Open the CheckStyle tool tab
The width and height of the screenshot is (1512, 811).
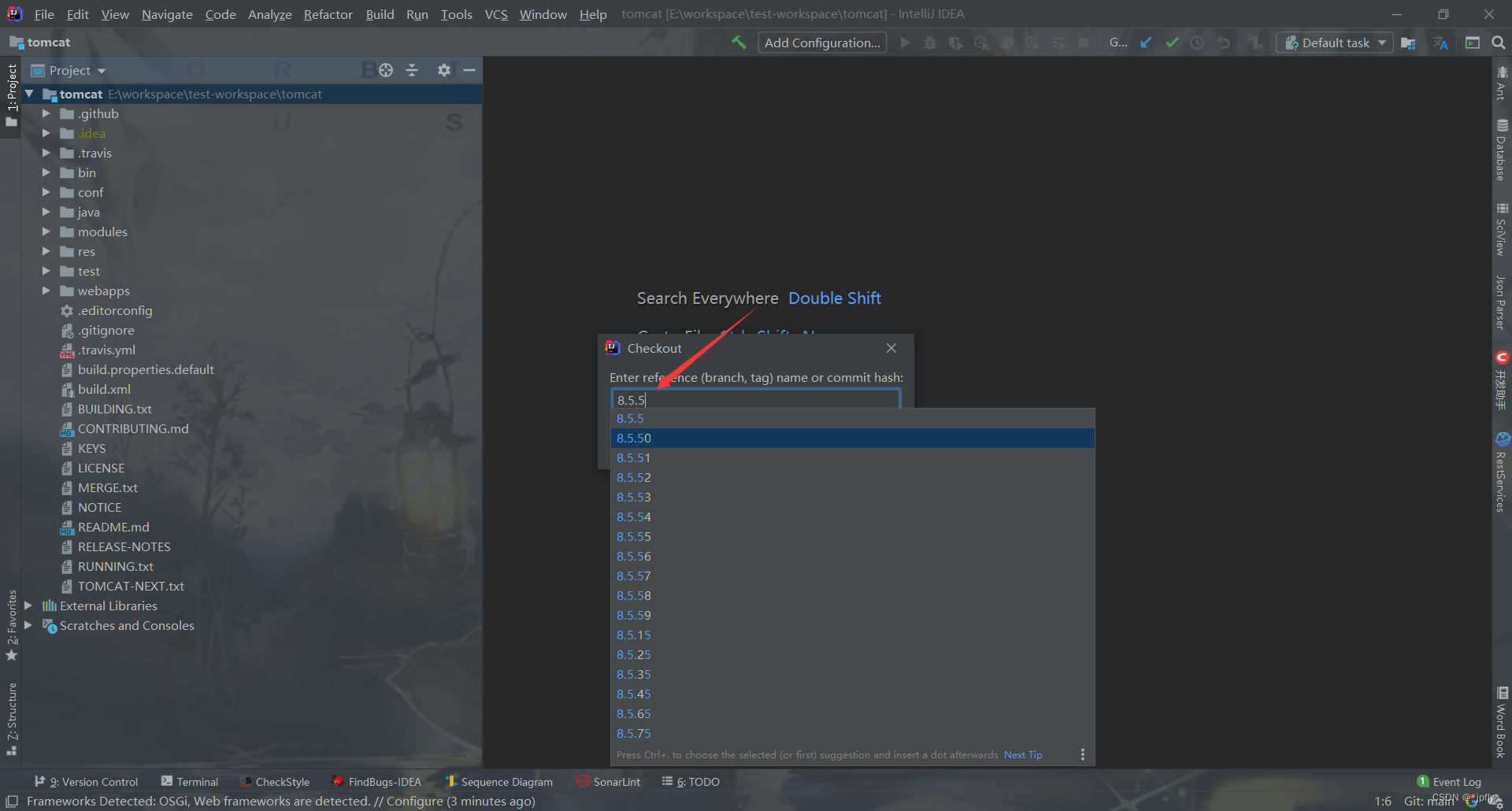(x=275, y=782)
